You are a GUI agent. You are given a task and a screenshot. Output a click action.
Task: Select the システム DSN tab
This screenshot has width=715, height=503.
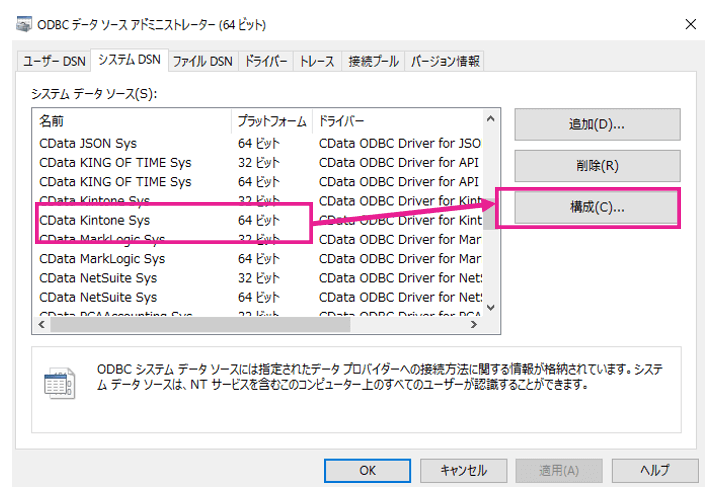(x=130, y=60)
